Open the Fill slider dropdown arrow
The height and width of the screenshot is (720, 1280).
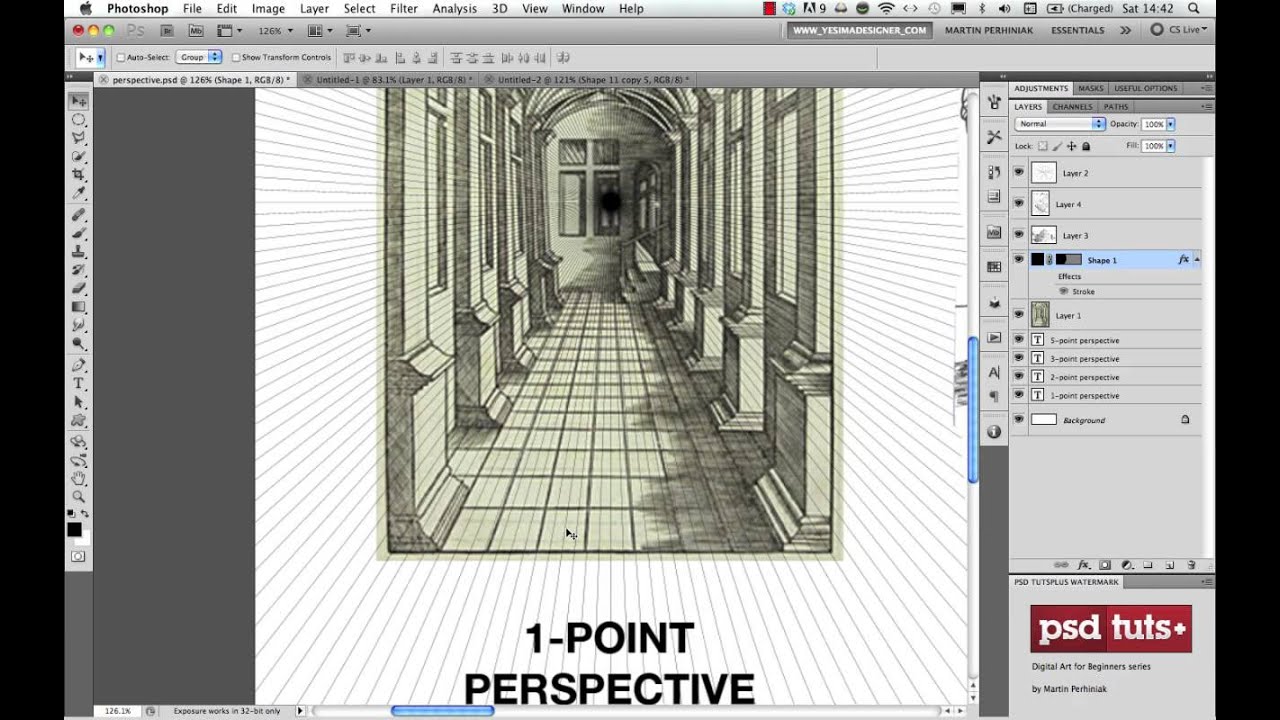click(1171, 146)
